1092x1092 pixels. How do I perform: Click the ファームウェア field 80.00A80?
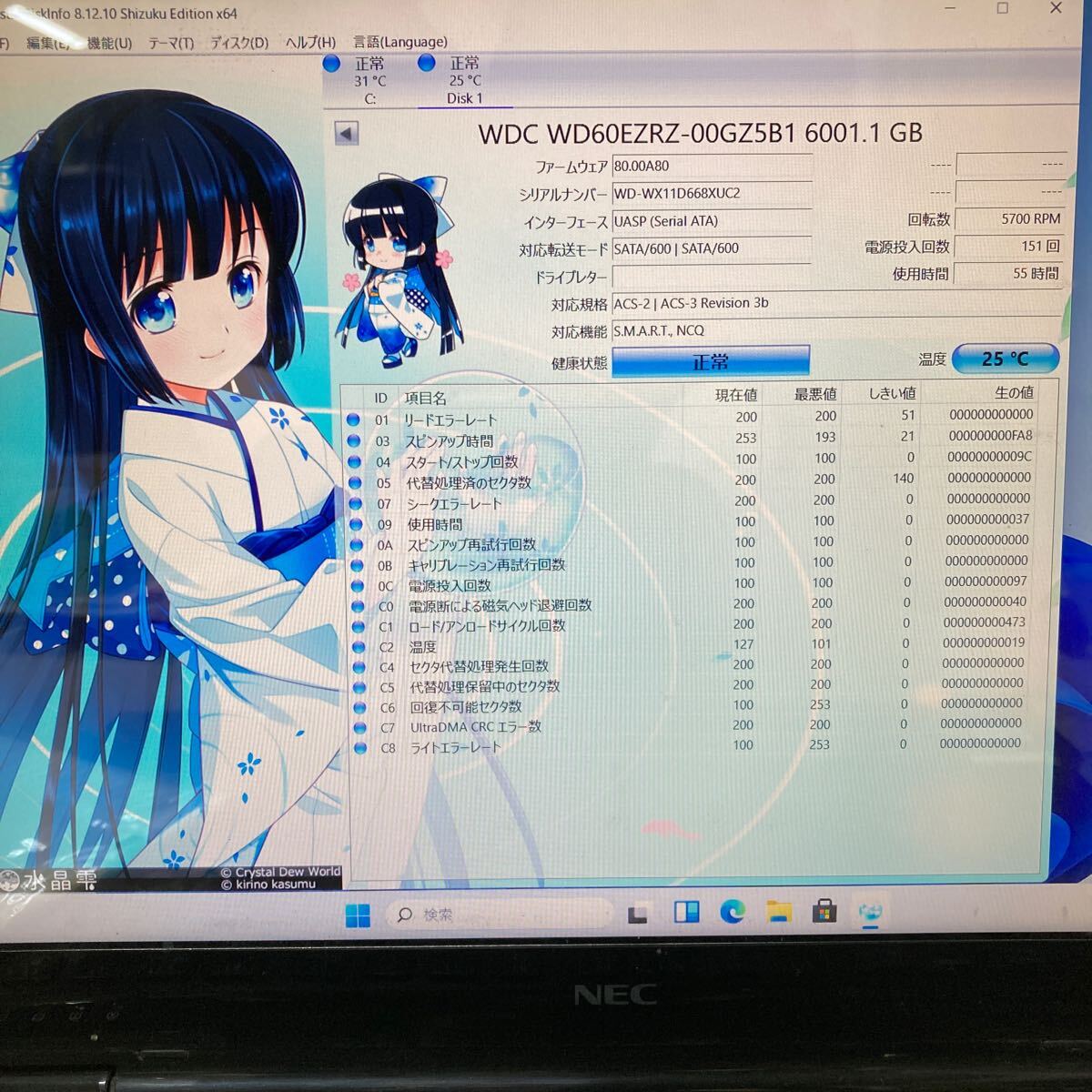[712, 167]
